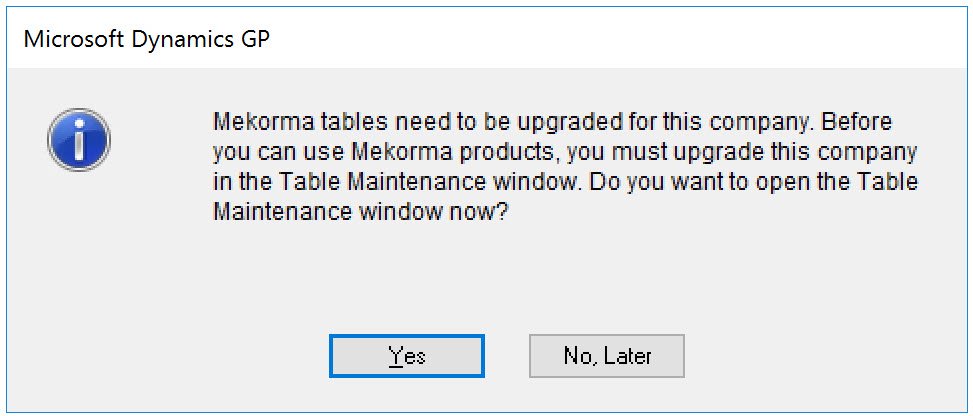Click the blue information icon
The width and height of the screenshot is (973, 416).
[79, 140]
